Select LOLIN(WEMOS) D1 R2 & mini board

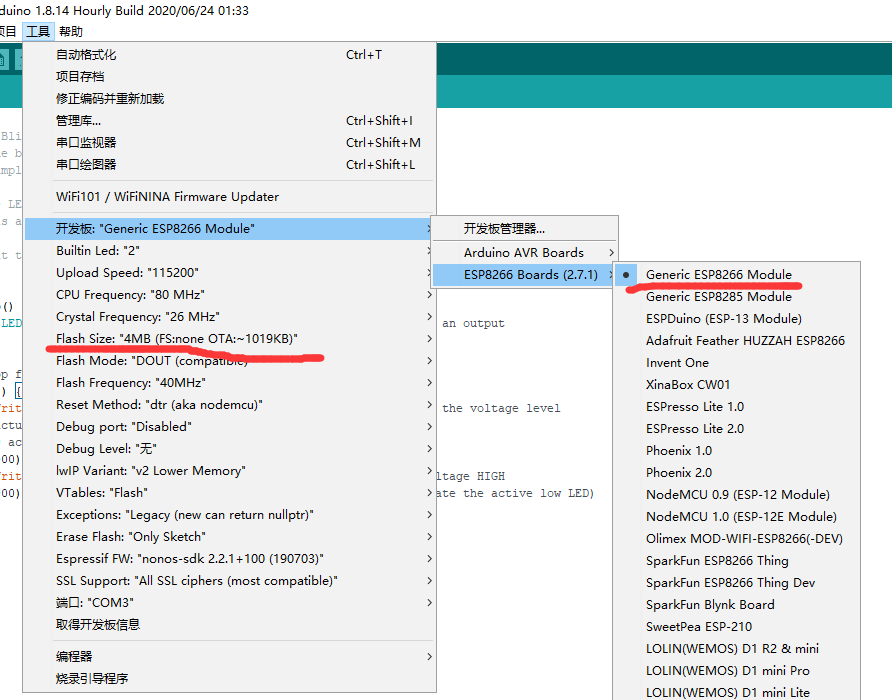(x=737, y=649)
